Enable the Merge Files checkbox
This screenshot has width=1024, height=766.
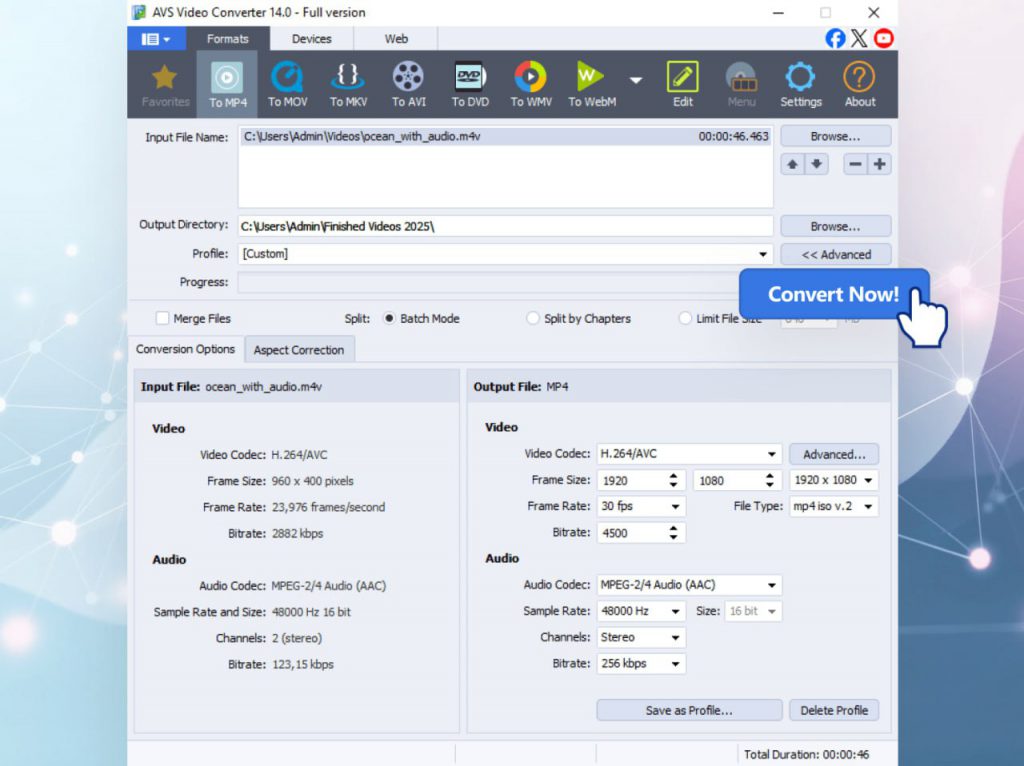[x=163, y=319]
